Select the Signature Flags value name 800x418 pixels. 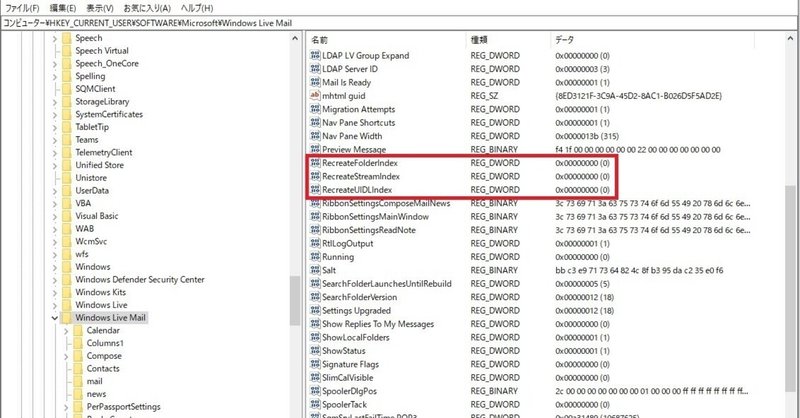tap(350, 364)
